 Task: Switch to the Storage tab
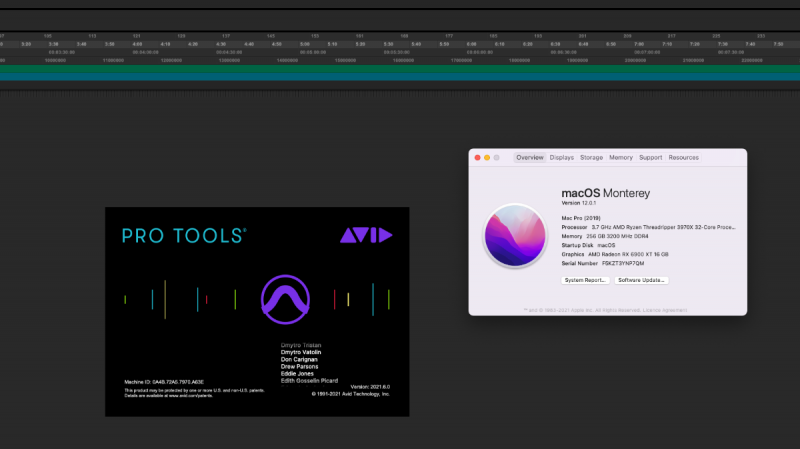[591, 158]
